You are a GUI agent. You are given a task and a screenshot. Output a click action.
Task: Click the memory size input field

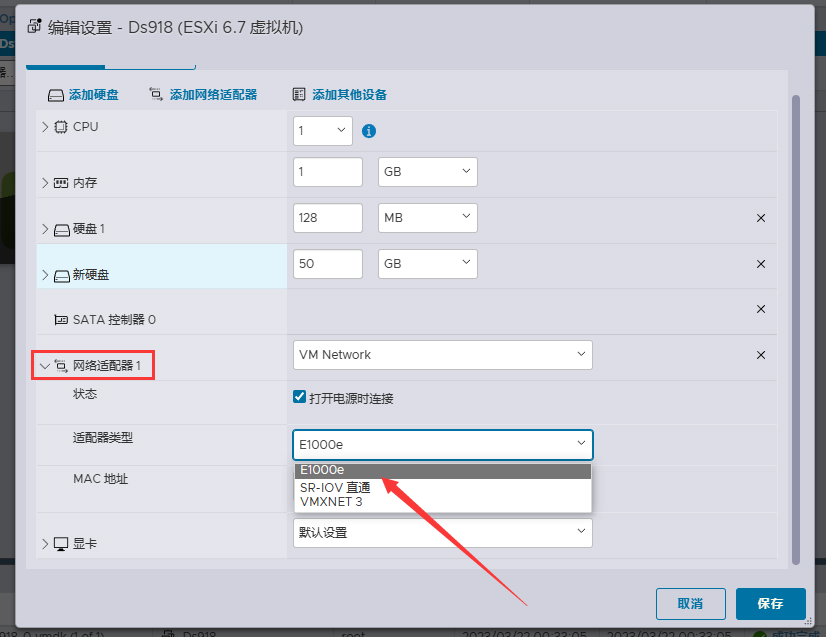click(x=328, y=172)
